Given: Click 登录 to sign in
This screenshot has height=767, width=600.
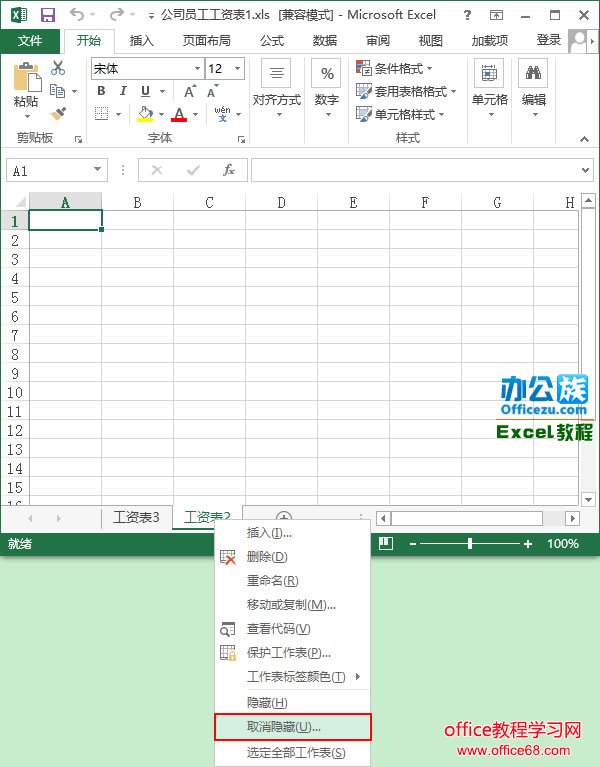Looking at the screenshot, I should (x=548, y=40).
